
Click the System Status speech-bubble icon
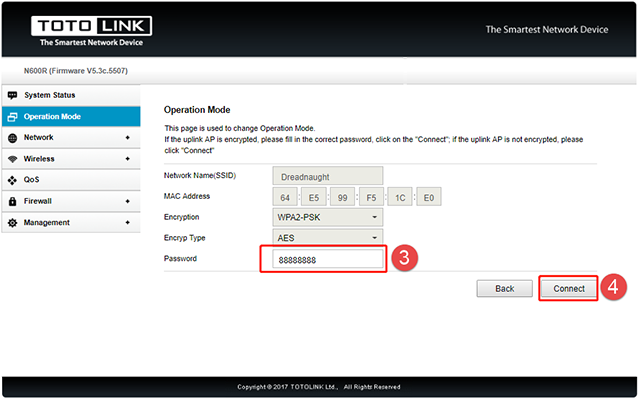pyautogui.click(x=13, y=95)
